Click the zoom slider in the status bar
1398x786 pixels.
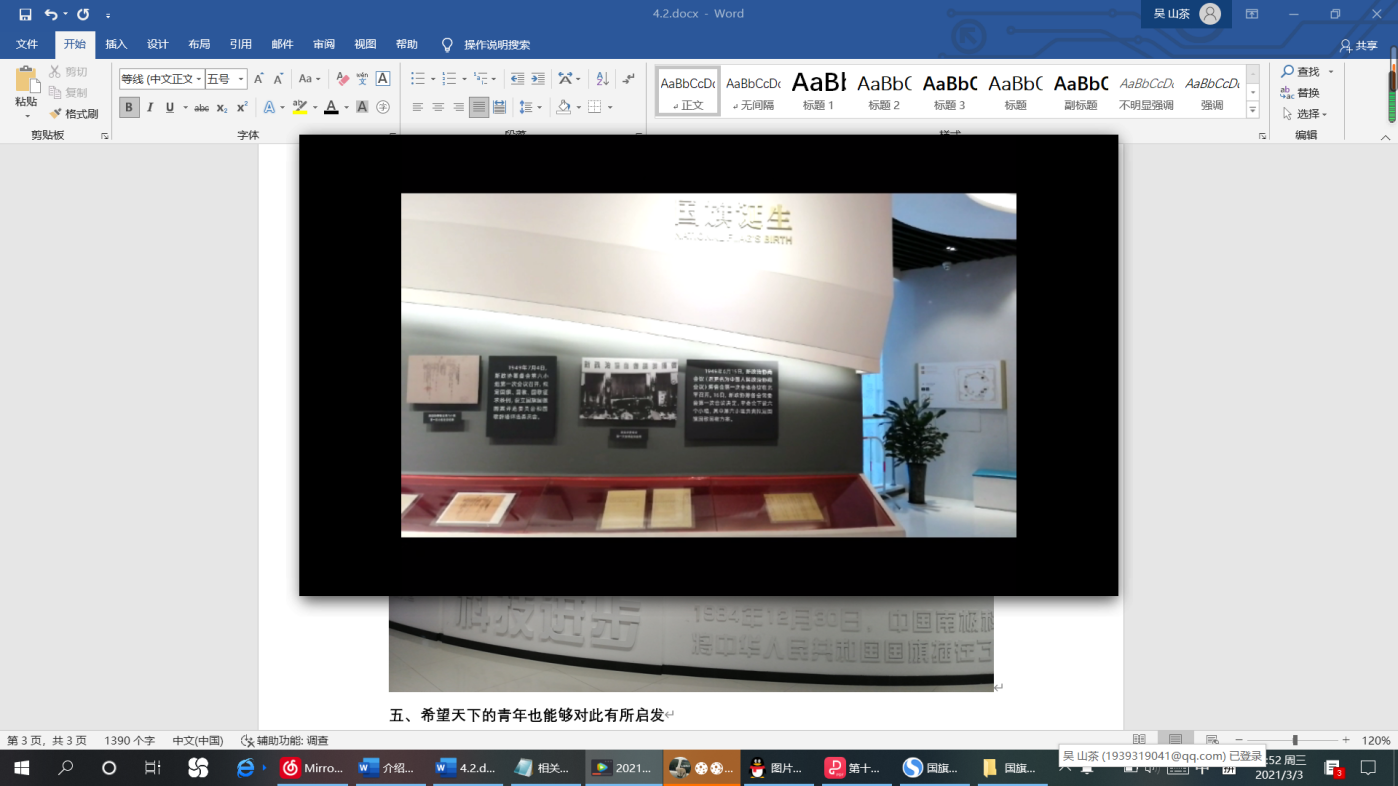point(1295,741)
